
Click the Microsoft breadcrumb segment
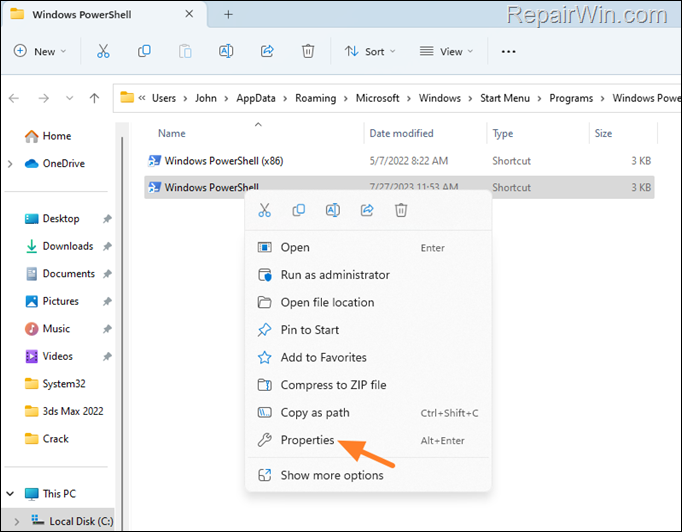point(378,98)
